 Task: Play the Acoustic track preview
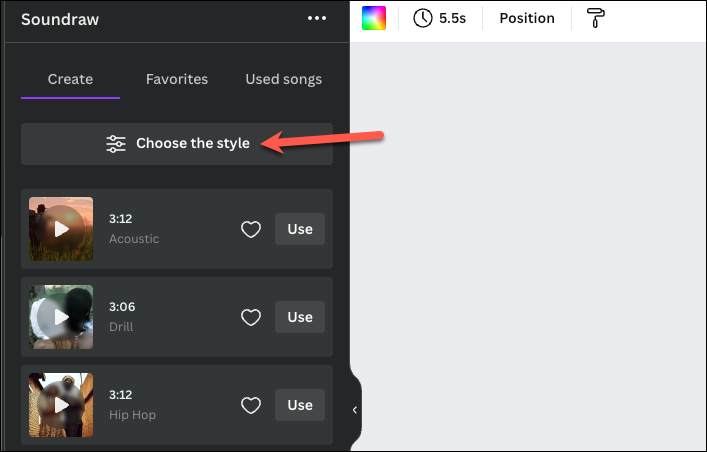(61, 229)
